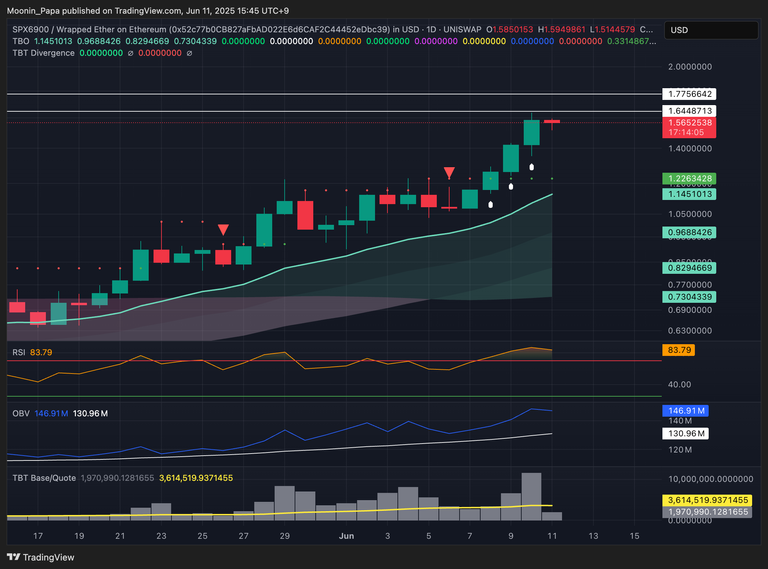Screen dimensions: 768x569
Task: Select the TBO indicator legend label
Action: click(x=21, y=41)
